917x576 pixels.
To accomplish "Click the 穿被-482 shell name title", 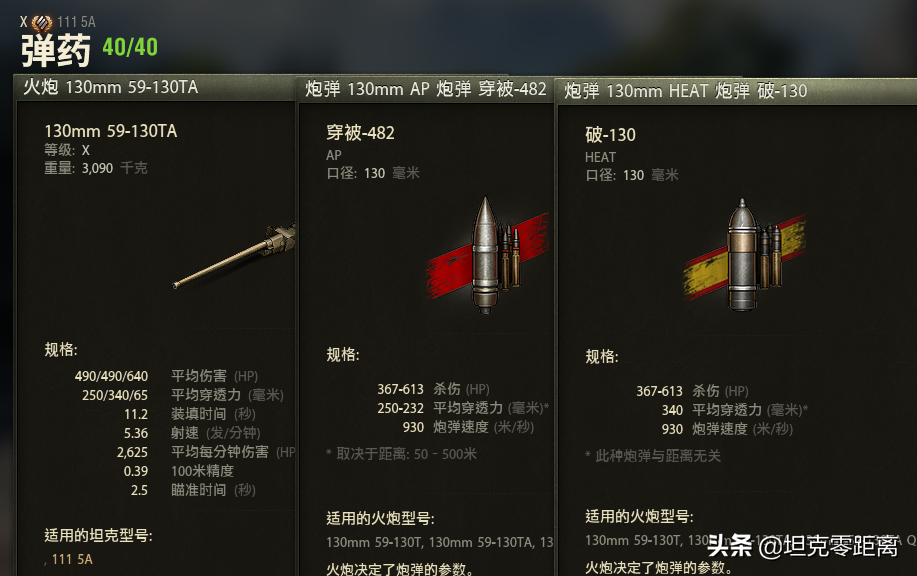I will [x=360, y=133].
